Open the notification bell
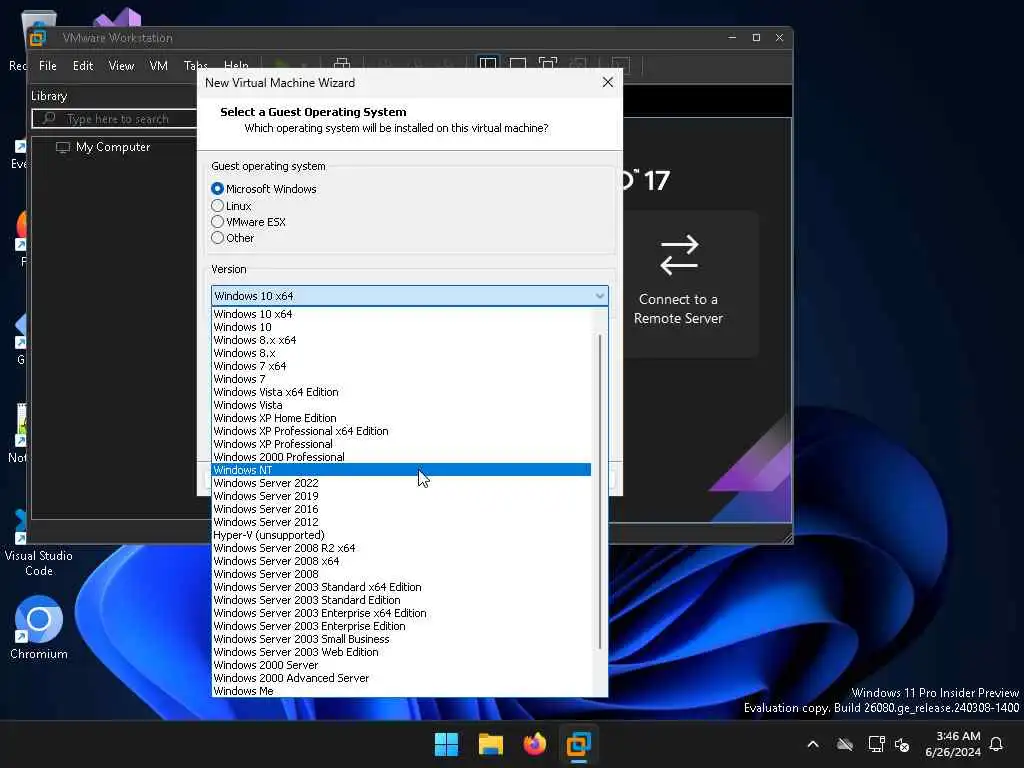Image resolution: width=1024 pixels, height=768 pixels. click(x=997, y=744)
